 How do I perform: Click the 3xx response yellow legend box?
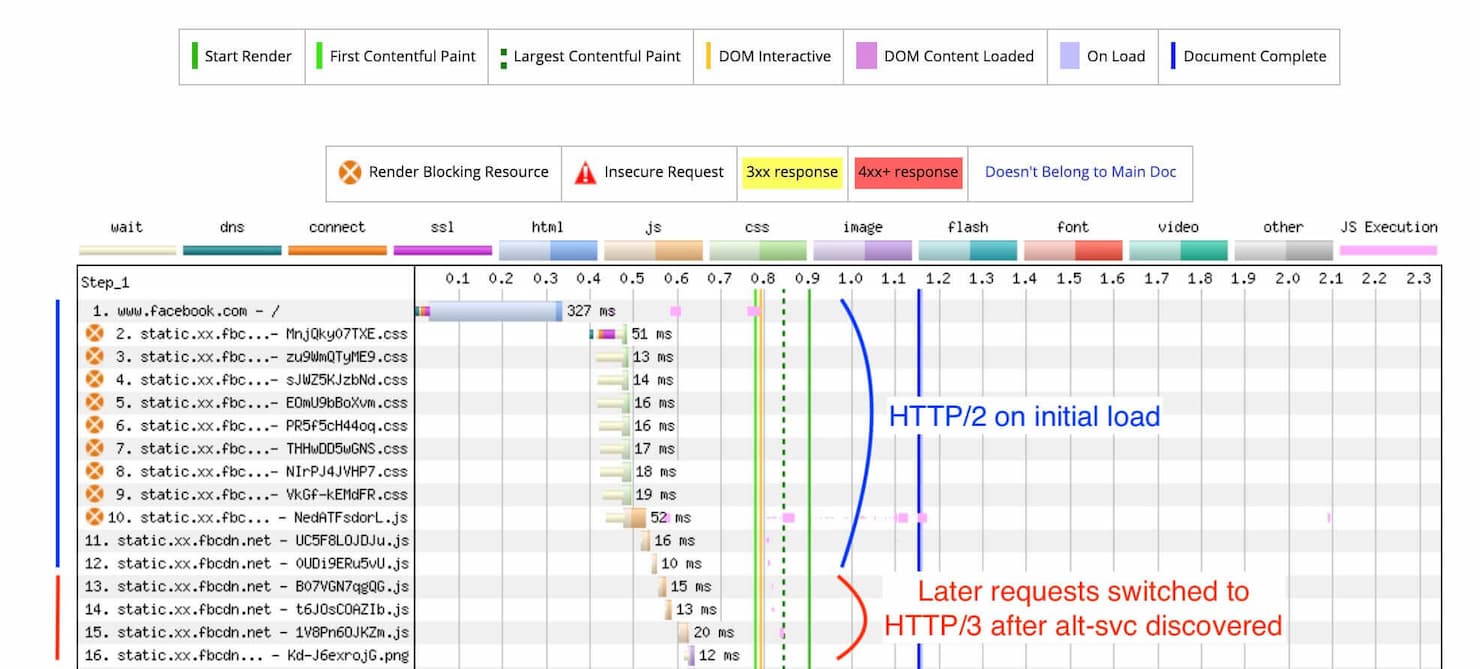(x=791, y=172)
